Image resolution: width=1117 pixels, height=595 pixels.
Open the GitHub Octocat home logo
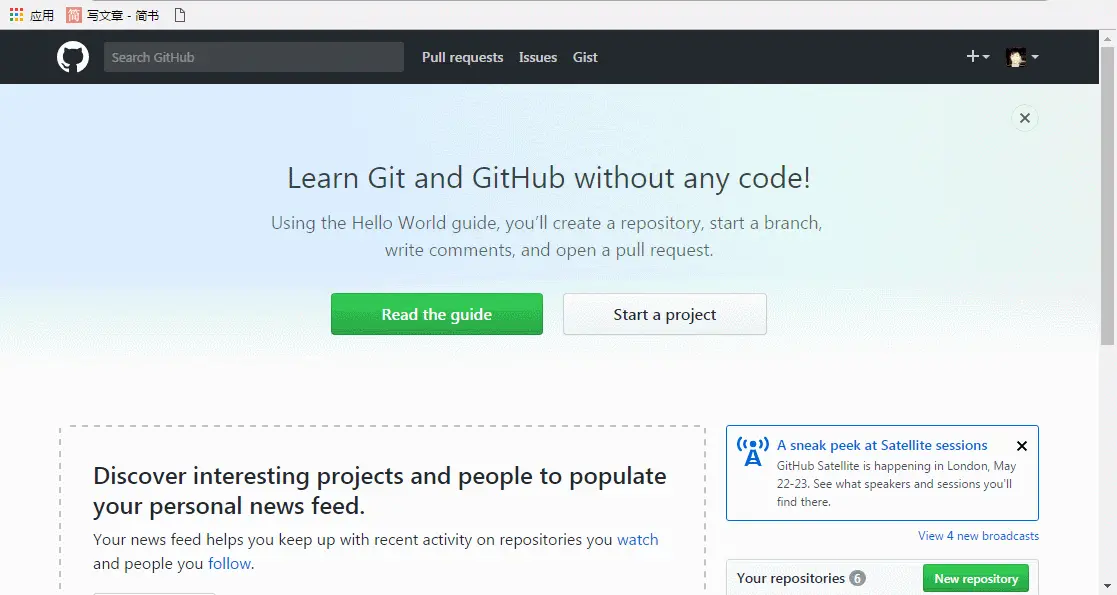(x=73, y=57)
